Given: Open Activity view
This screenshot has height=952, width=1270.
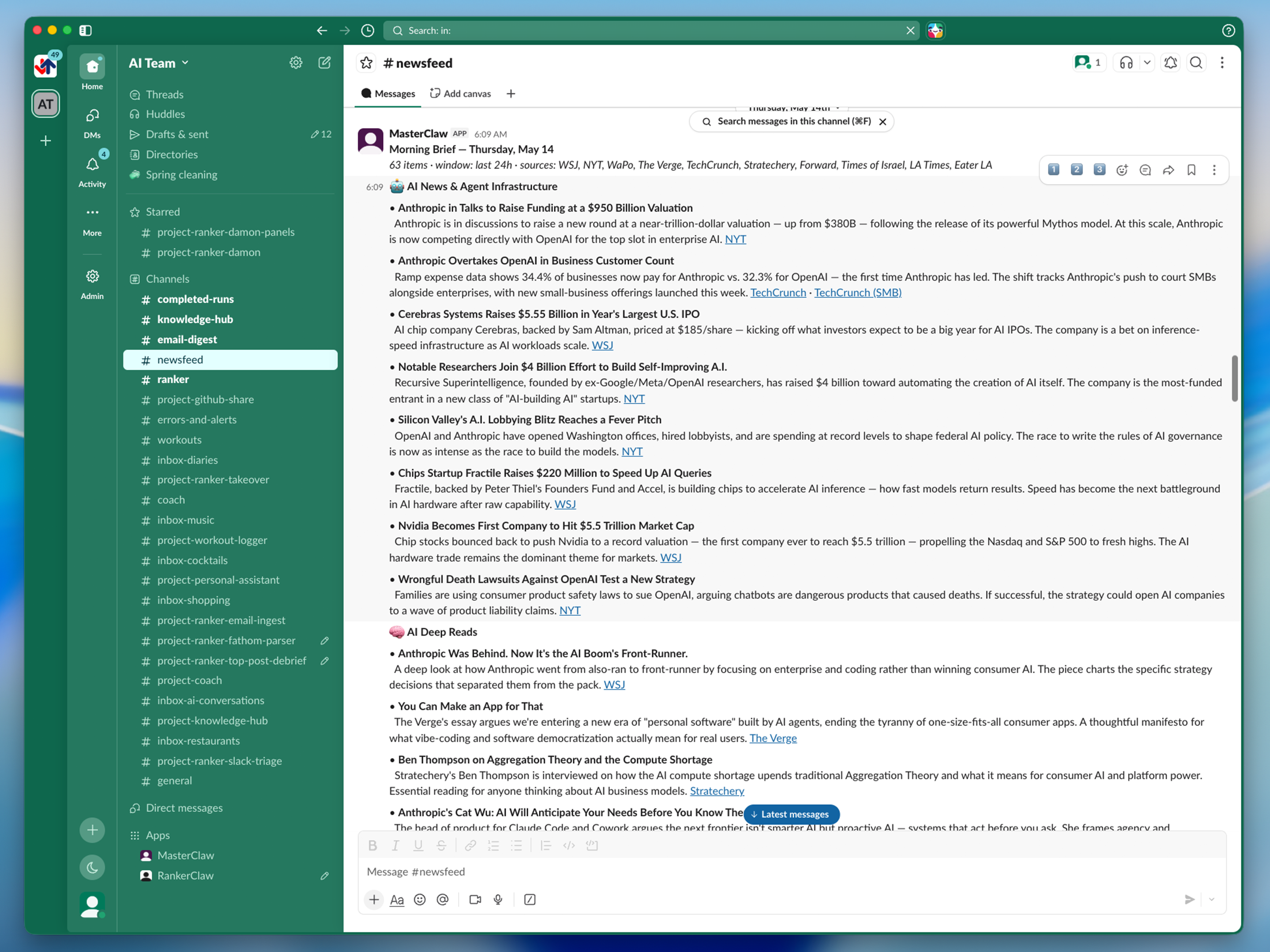Looking at the screenshot, I should coord(92,171).
